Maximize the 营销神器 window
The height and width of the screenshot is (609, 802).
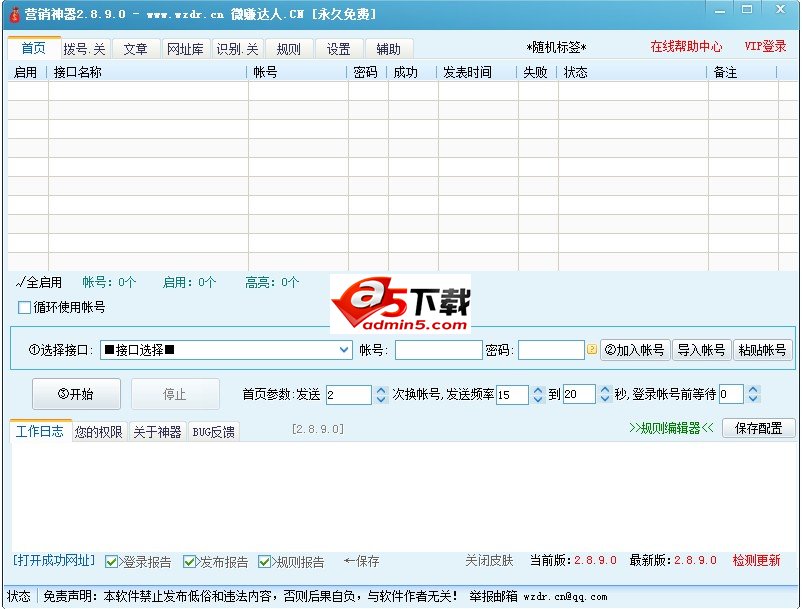point(747,10)
